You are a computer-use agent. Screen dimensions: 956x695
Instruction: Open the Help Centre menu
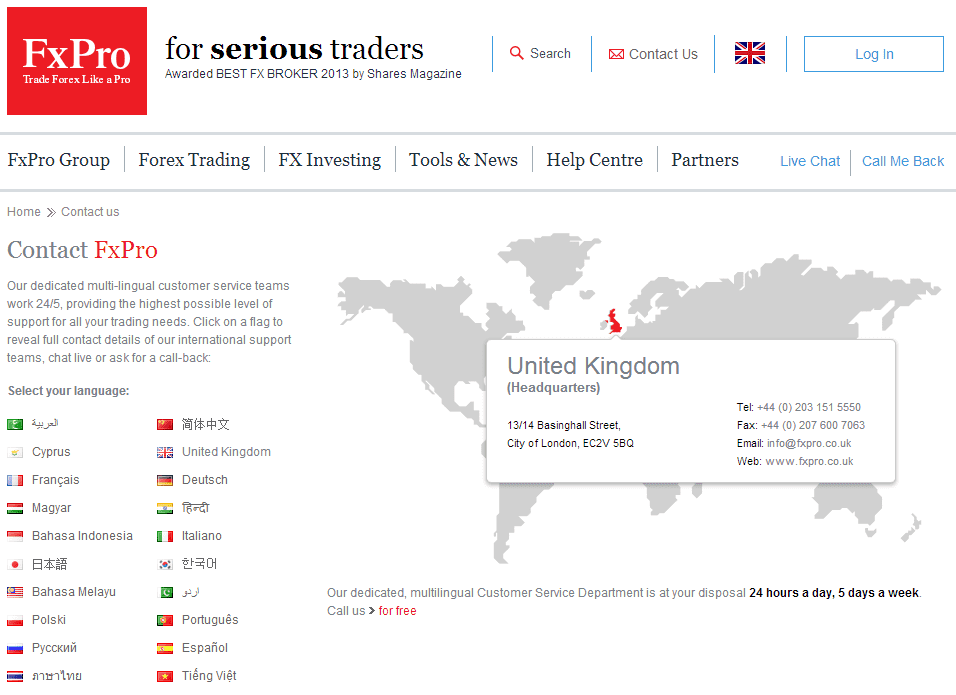pos(594,160)
